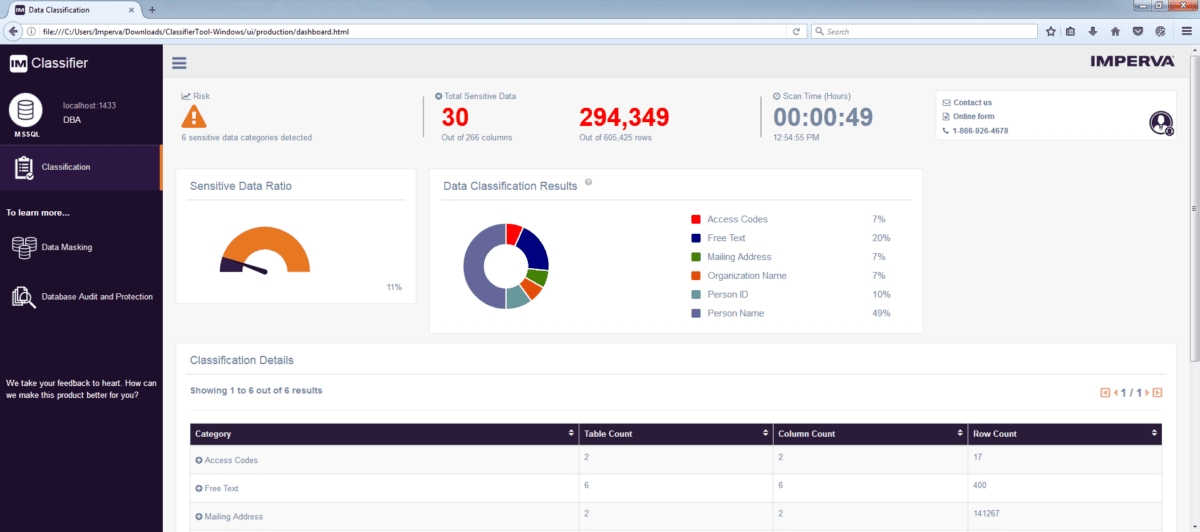The height and width of the screenshot is (532, 1200).
Task: Open Firefox downloads arrow icon
Action: coord(1093,31)
